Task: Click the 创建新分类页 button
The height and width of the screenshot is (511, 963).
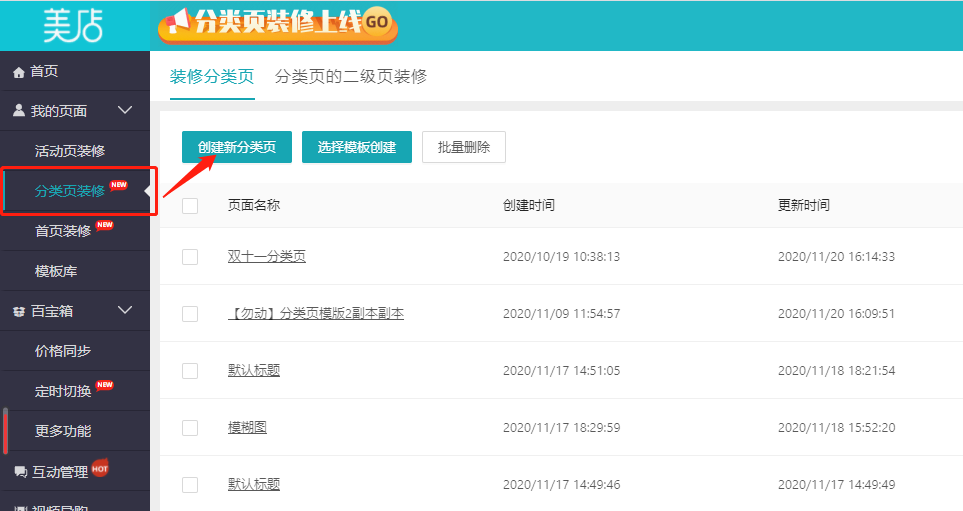Action: (237, 147)
